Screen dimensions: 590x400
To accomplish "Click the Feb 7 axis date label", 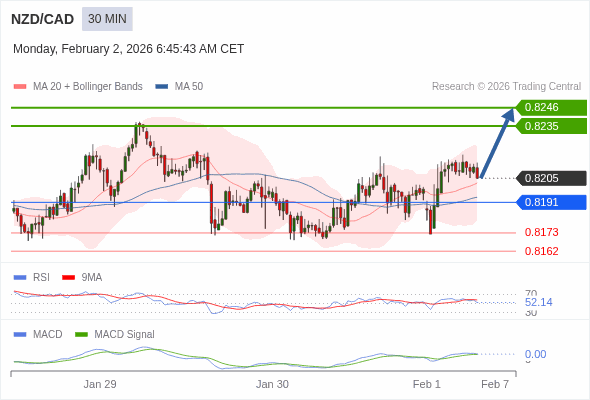I will click(495, 384).
